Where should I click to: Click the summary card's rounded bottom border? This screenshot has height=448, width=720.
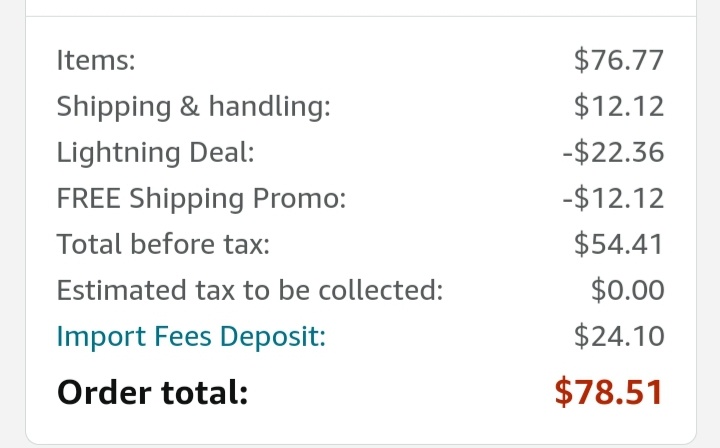pyautogui.click(x=360, y=443)
